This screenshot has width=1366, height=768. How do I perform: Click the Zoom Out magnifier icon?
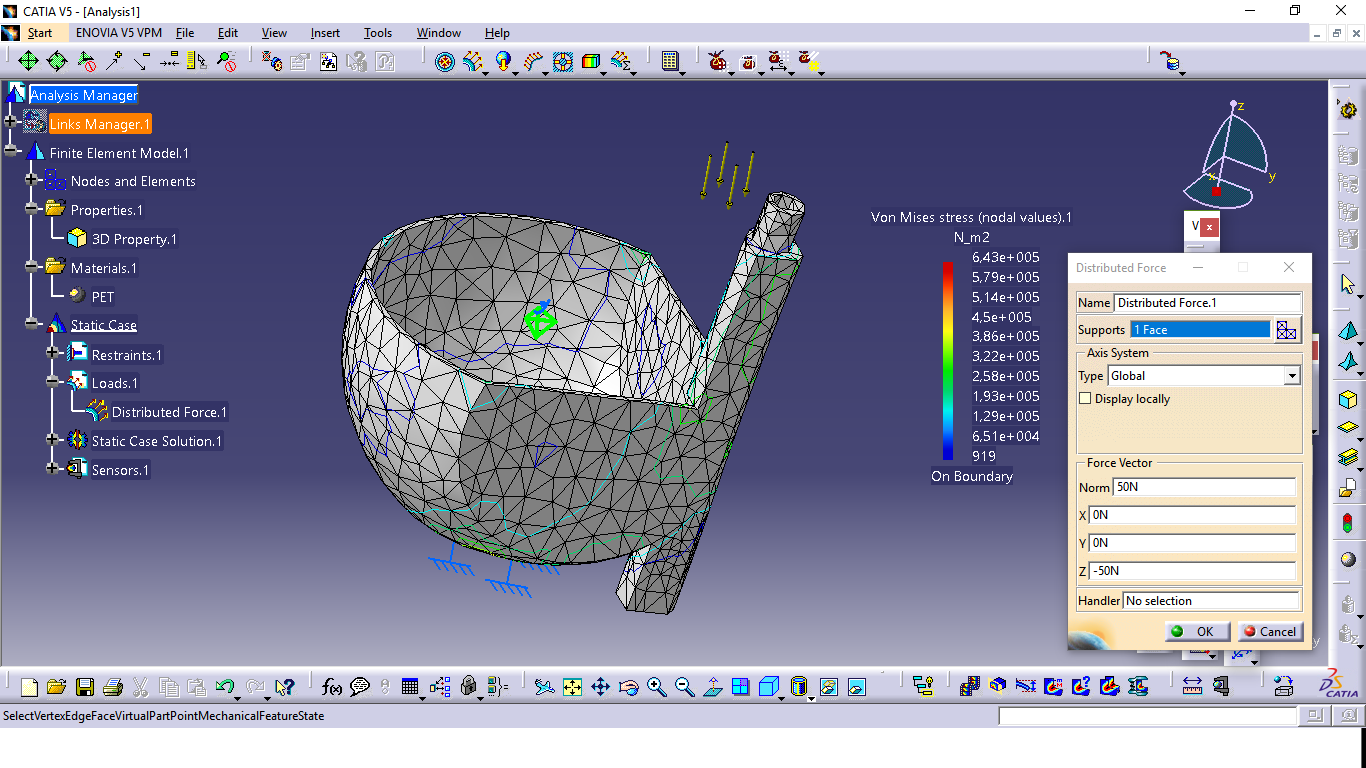pyautogui.click(x=684, y=687)
